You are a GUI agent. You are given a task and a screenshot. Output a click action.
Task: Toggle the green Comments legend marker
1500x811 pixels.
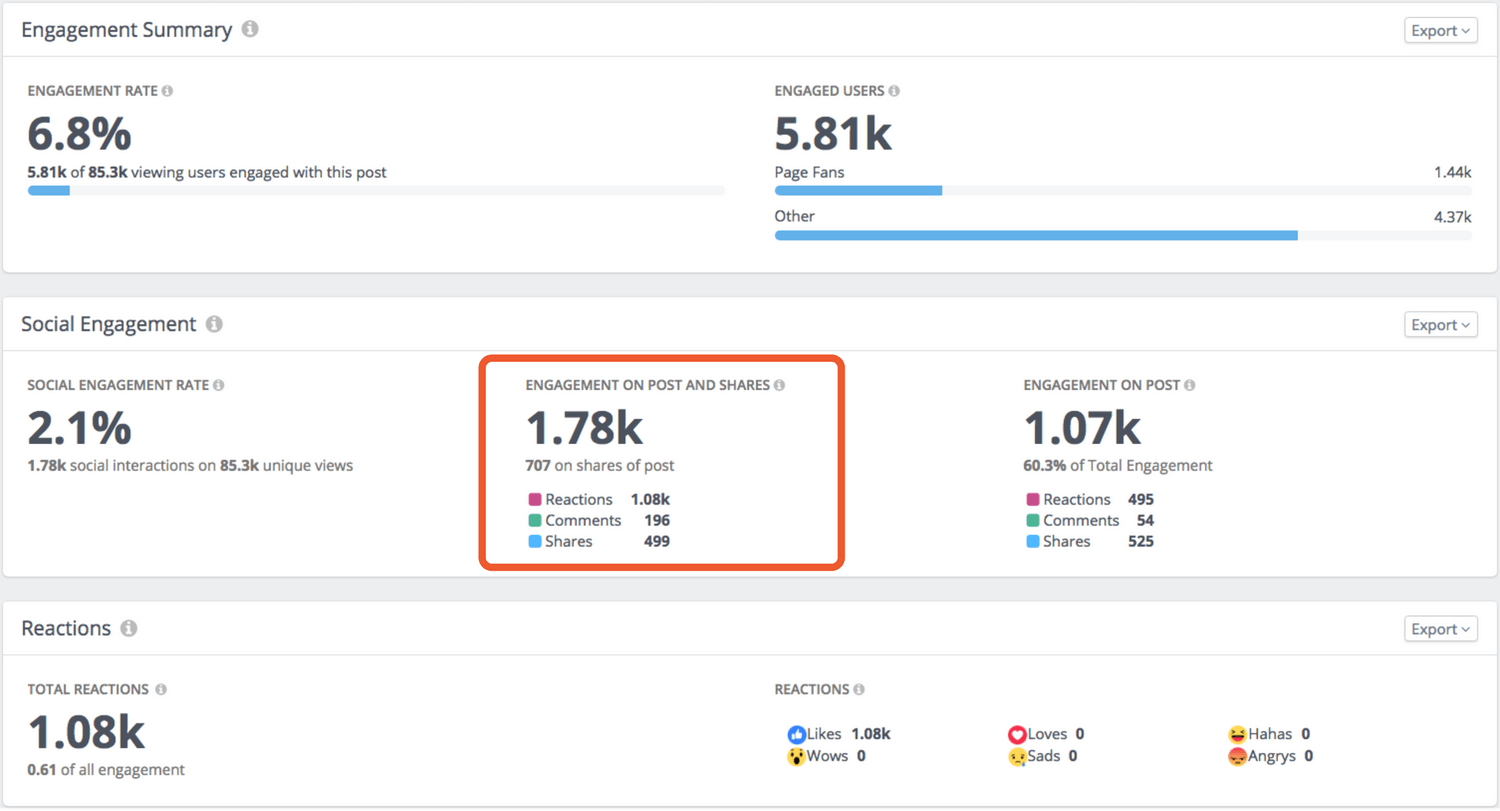[x=536, y=520]
